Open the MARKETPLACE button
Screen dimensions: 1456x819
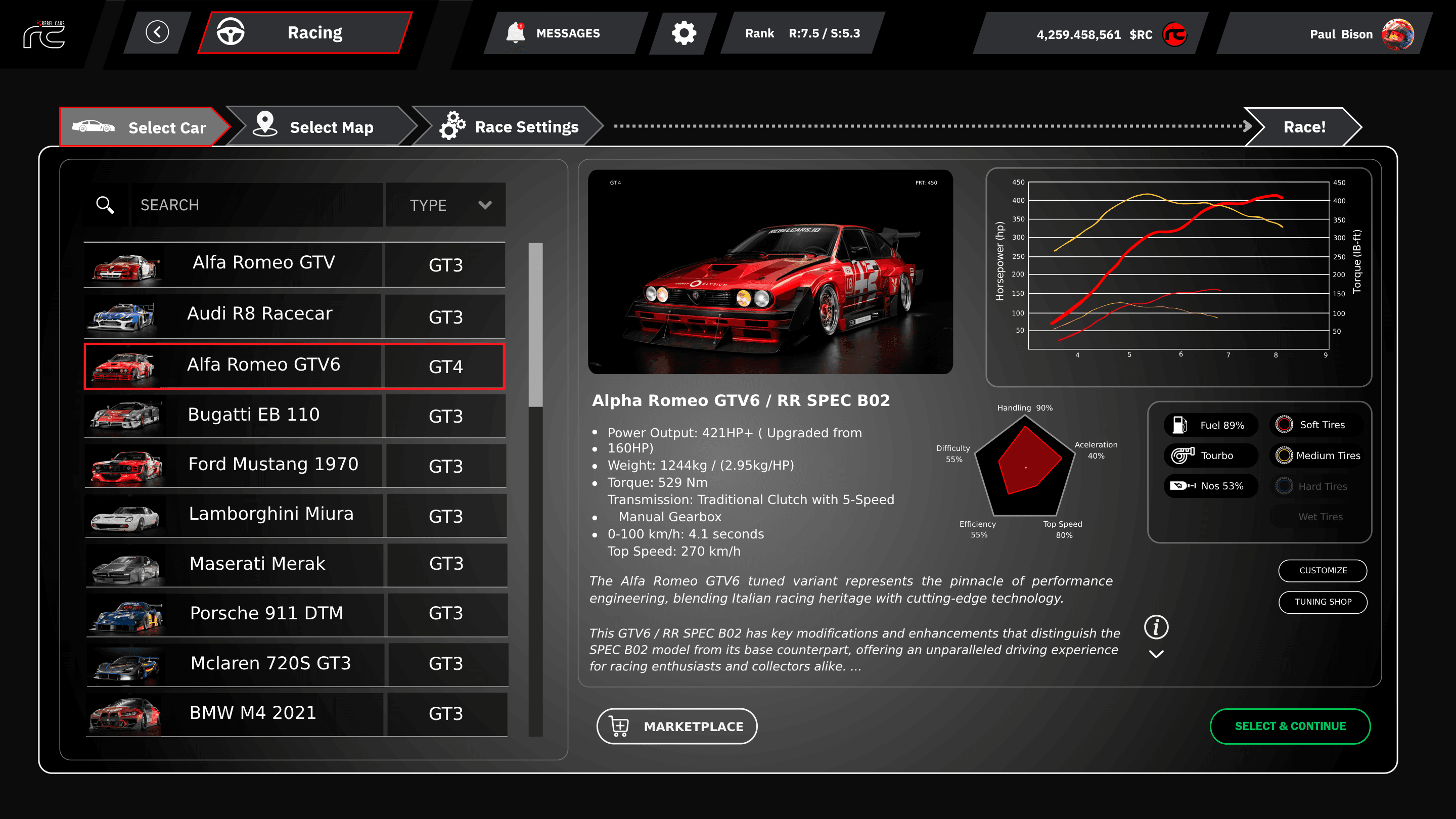[676, 726]
